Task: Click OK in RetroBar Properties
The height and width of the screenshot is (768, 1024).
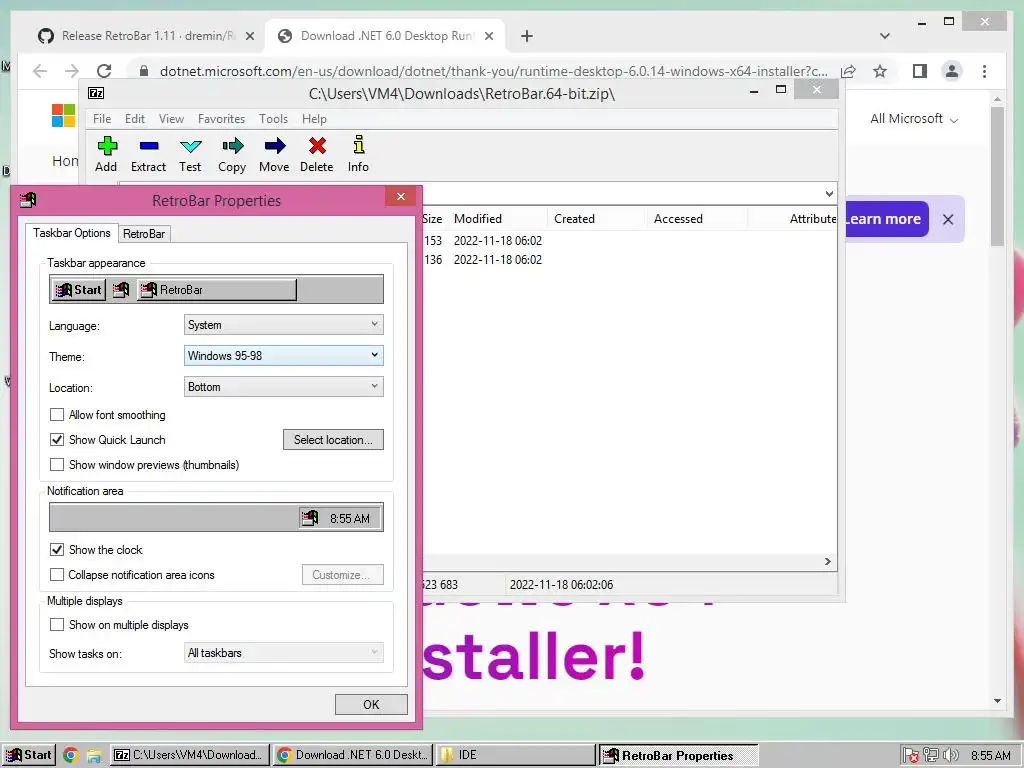Action: click(371, 705)
